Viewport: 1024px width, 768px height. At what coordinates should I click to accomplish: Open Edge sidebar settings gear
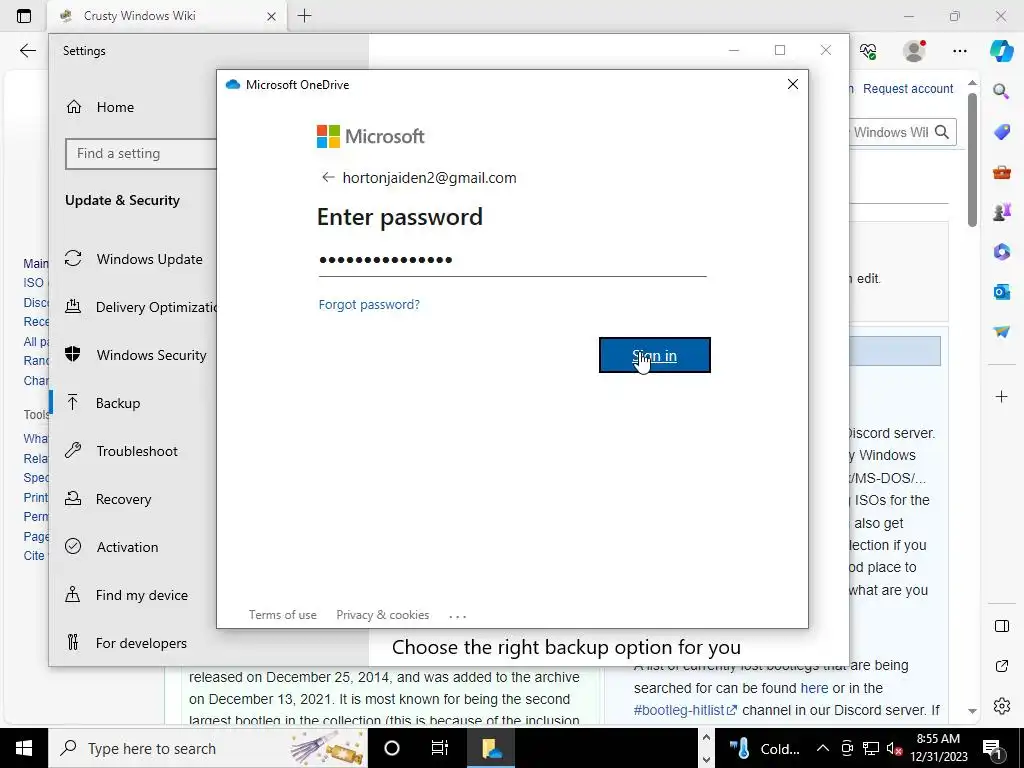(1001, 706)
